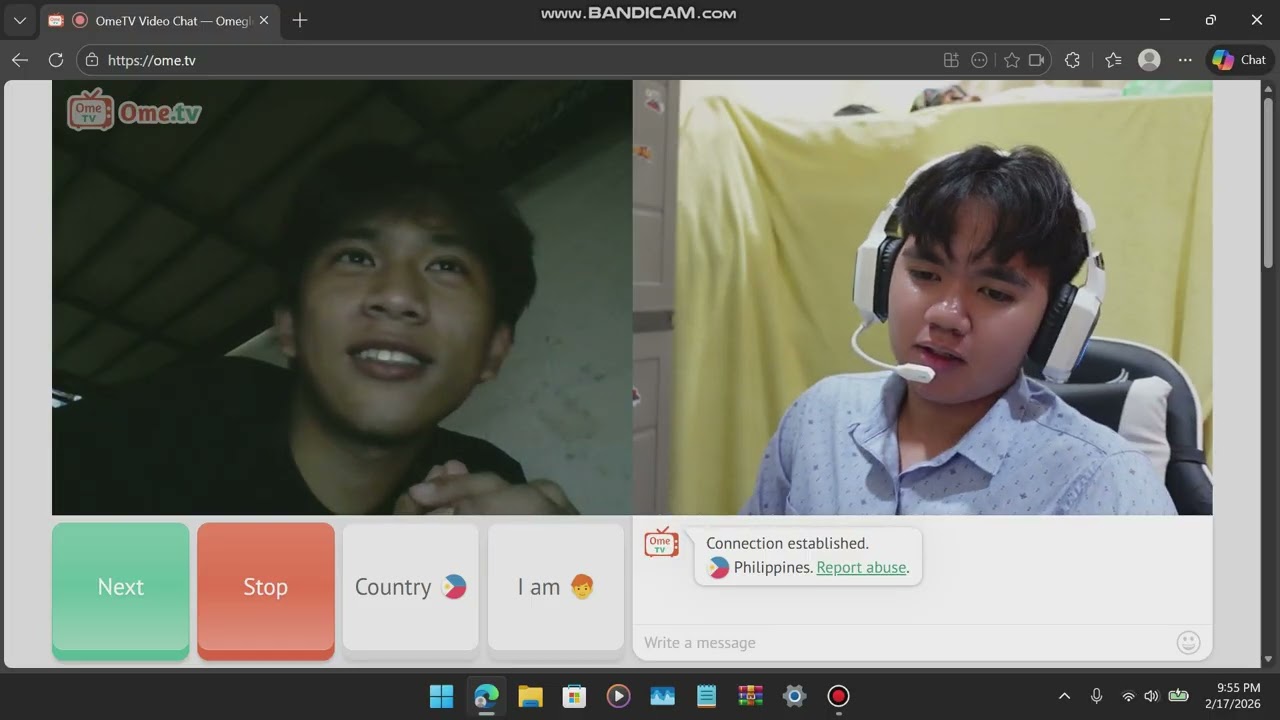Open the Country selector
The height and width of the screenshot is (720, 1280).
411,588
